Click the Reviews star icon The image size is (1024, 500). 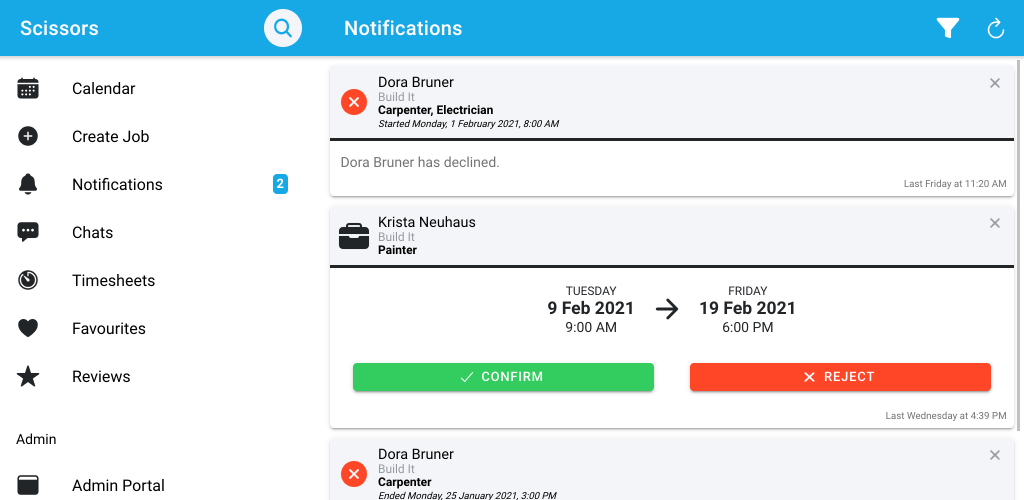coord(28,377)
